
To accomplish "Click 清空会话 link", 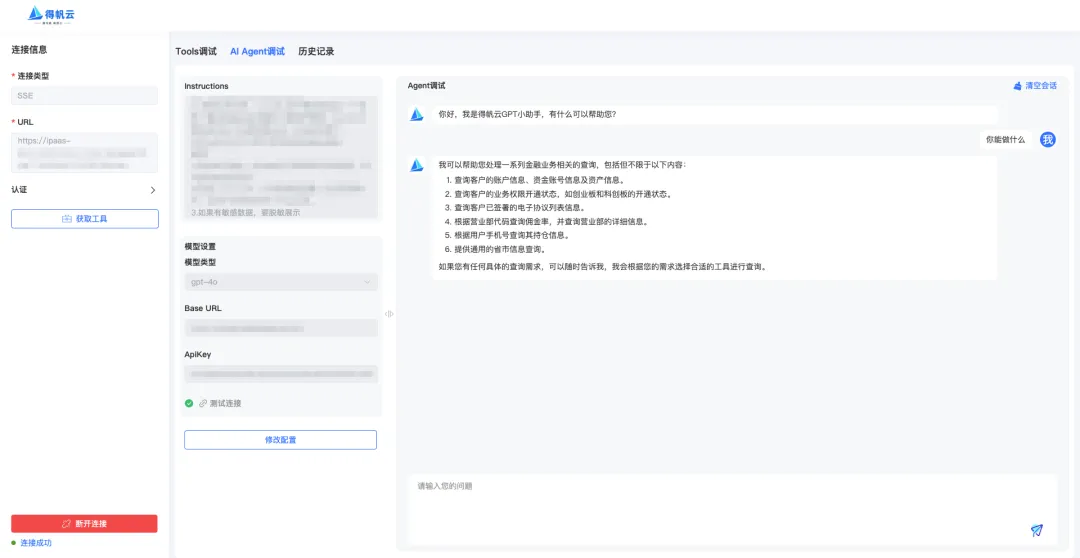I will (x=1041, y=86).
